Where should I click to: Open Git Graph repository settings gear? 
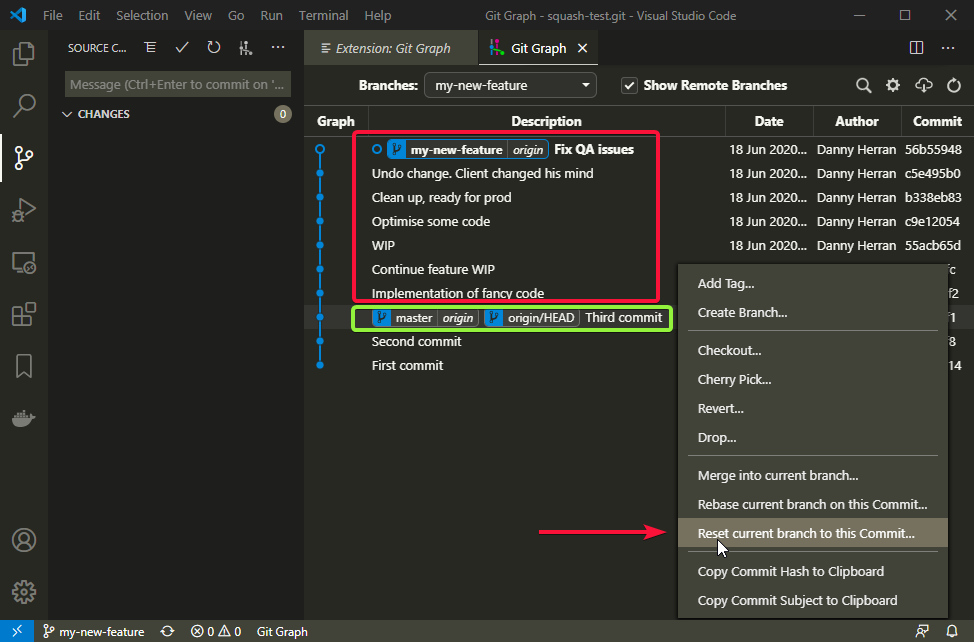point(893,85)
